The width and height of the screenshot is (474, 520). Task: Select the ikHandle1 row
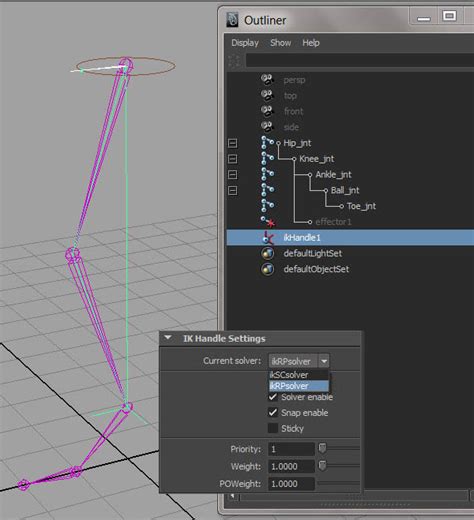350,237
